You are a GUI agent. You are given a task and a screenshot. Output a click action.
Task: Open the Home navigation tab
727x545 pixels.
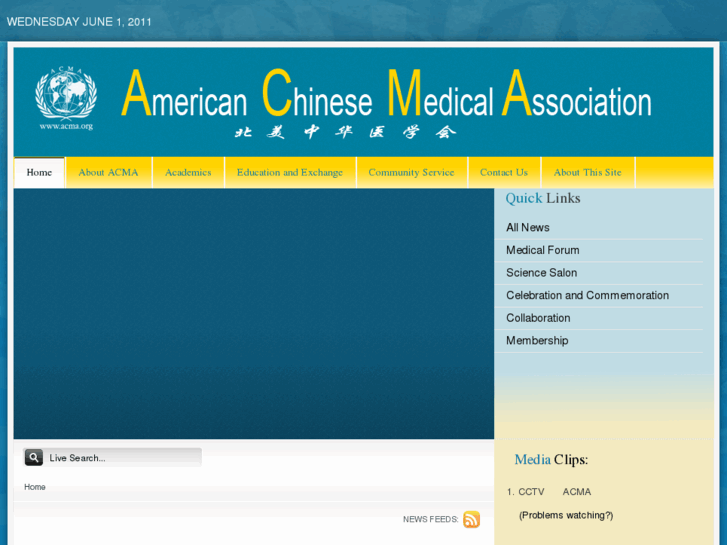(x=39, y=173)
